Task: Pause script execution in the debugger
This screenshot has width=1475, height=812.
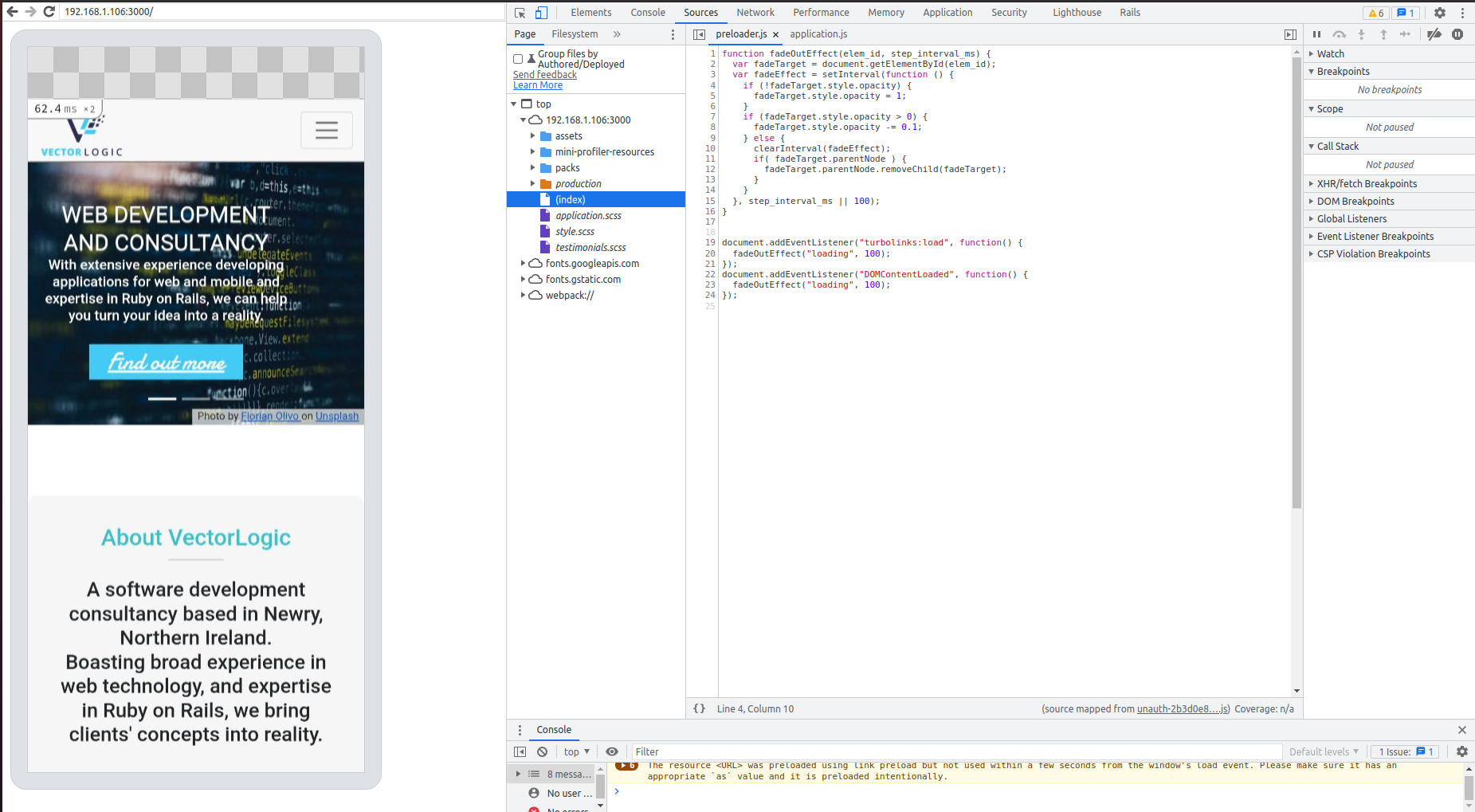Action: (1316, 34)
